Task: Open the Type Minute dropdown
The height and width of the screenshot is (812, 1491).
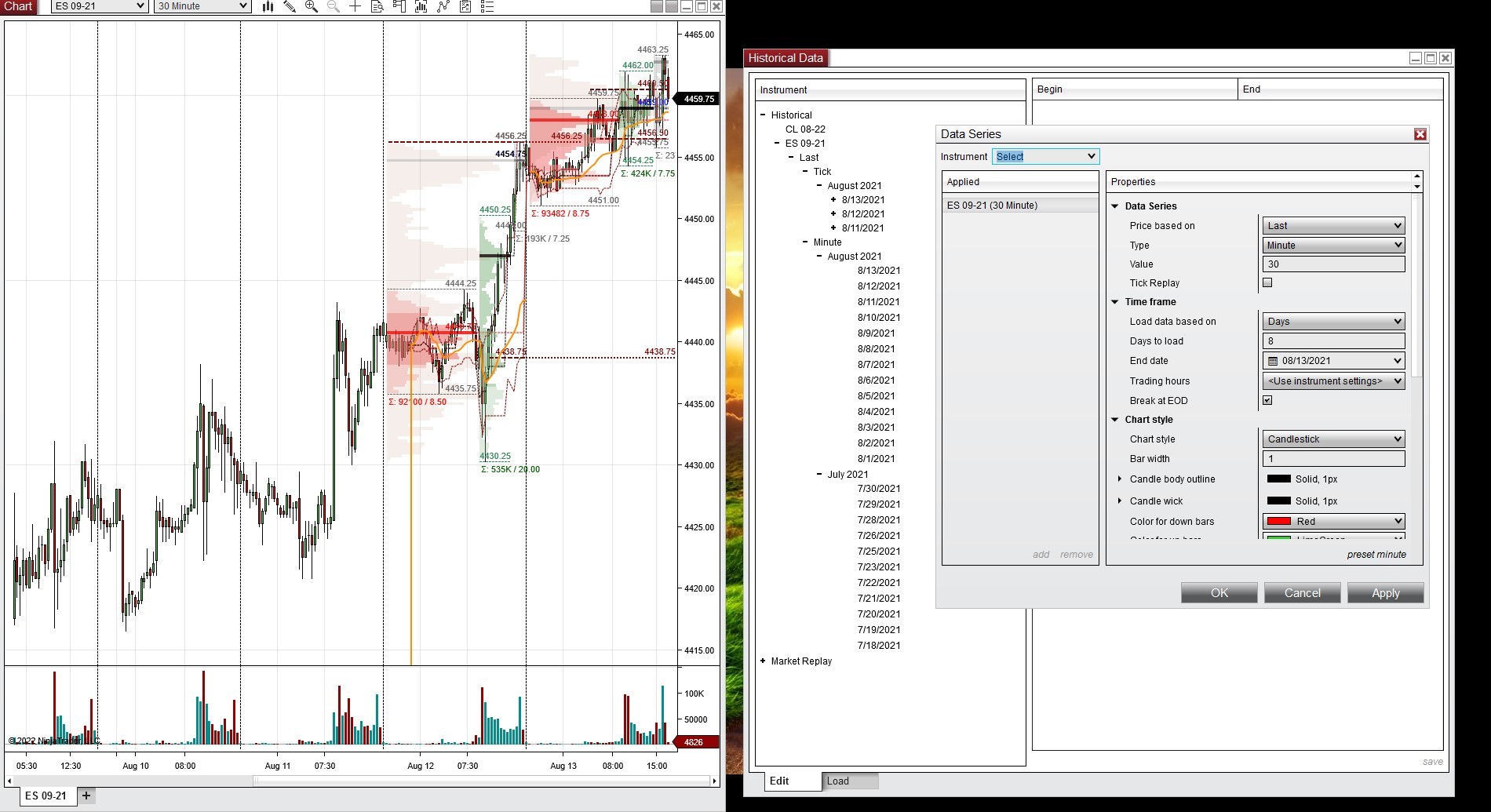Action: pyautogui.click(x=1334, y=246)
